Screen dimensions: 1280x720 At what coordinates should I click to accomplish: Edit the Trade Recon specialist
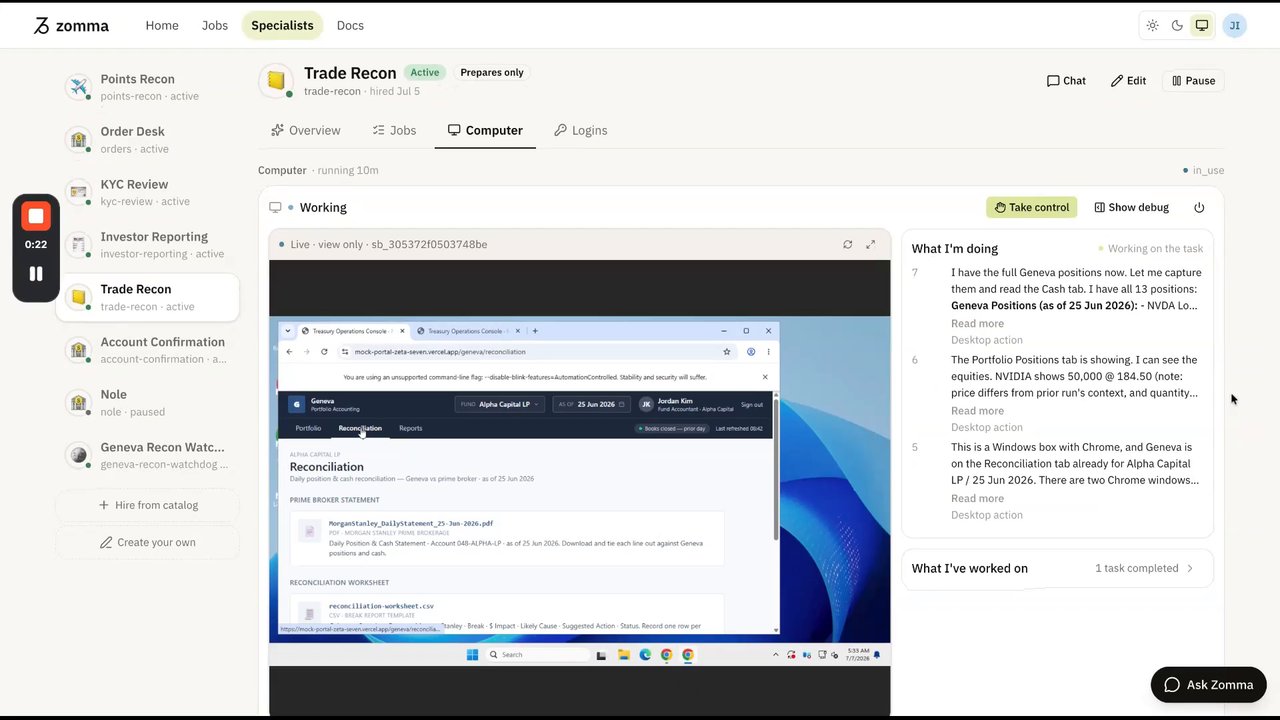[1128, 81]
